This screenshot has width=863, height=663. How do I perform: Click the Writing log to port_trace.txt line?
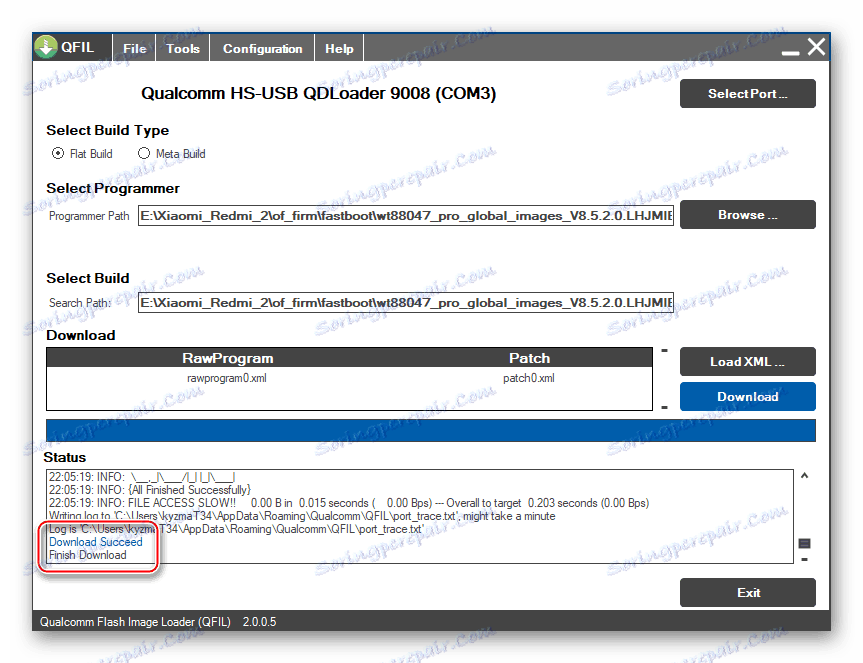click(x=302, y=516)
